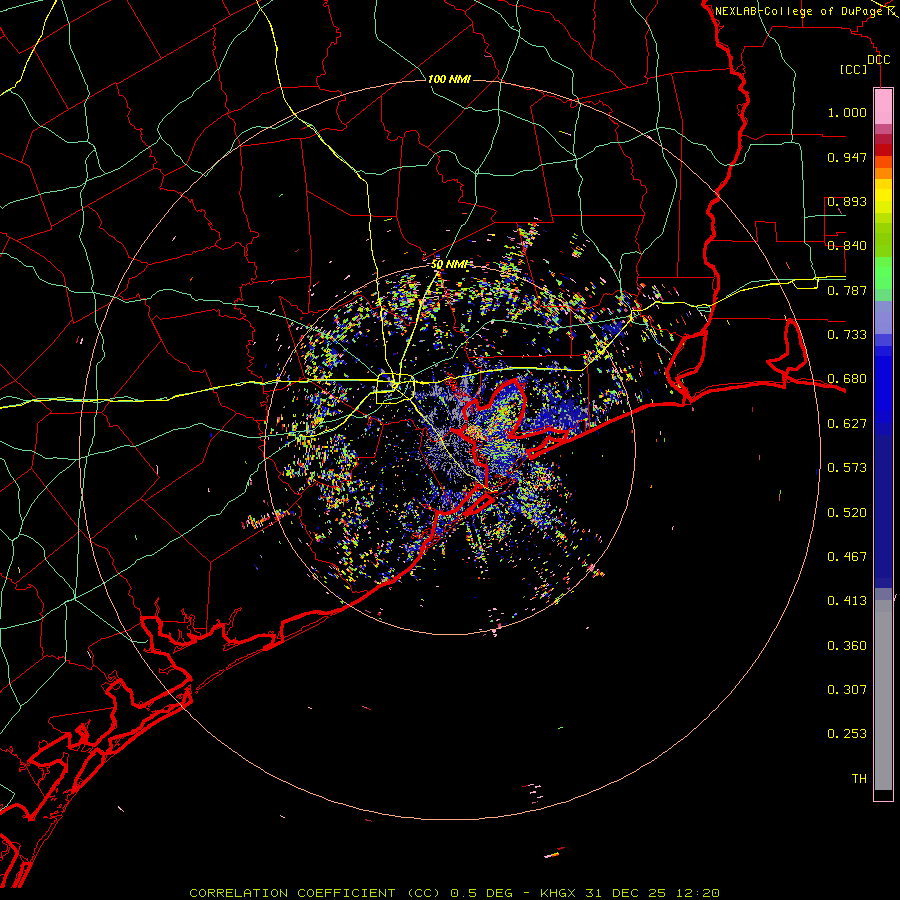Click the 0.413 legend value

click(x=847, y=601)
